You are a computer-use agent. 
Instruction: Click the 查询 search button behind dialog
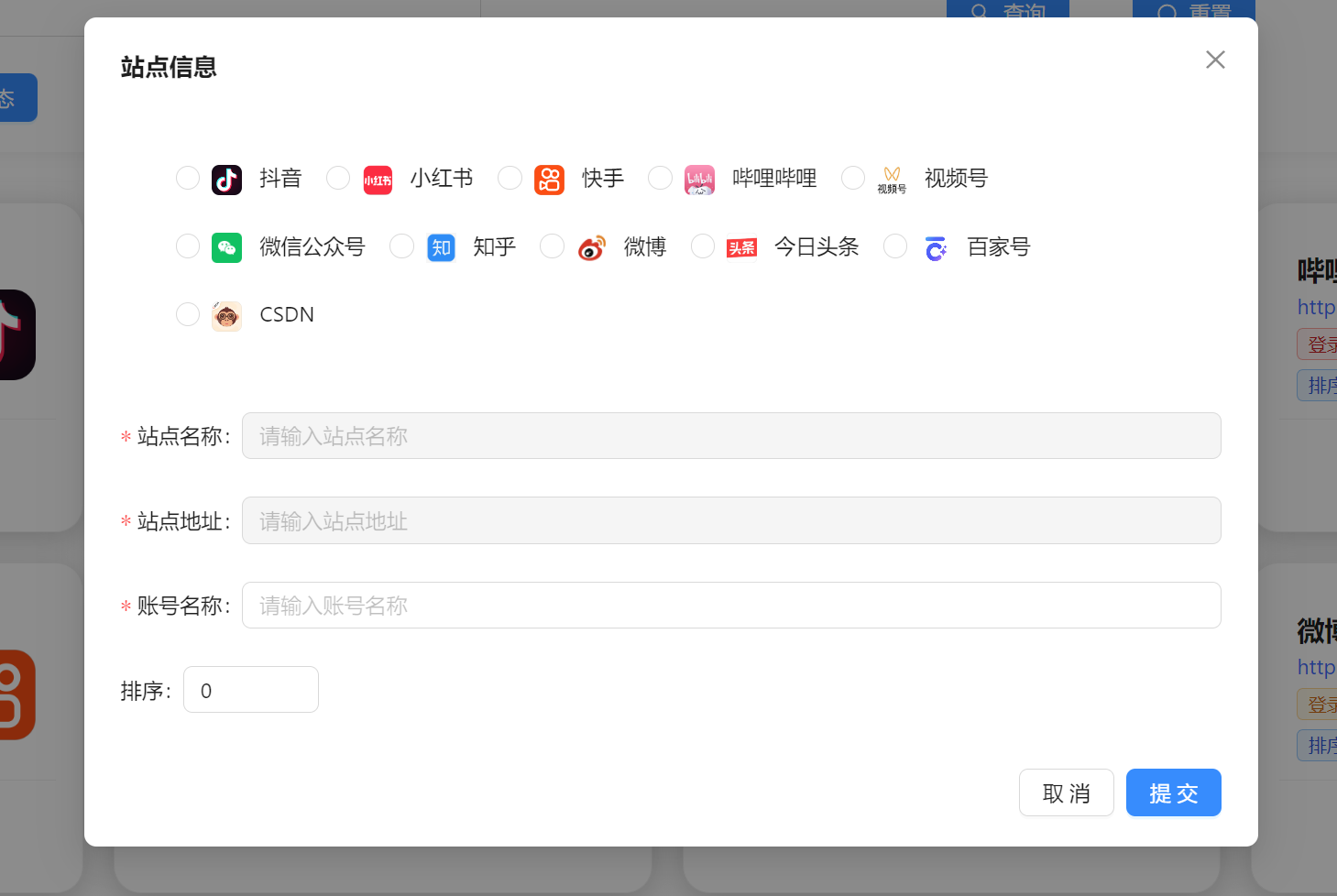point(1008,9)
